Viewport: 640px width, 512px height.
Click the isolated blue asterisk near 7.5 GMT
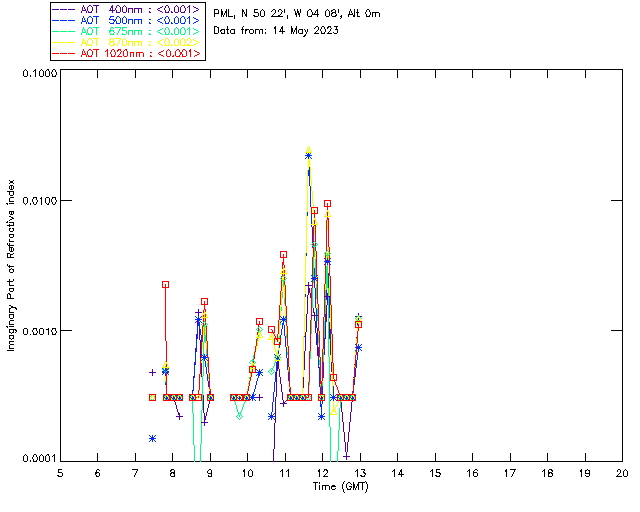(152, 438)
